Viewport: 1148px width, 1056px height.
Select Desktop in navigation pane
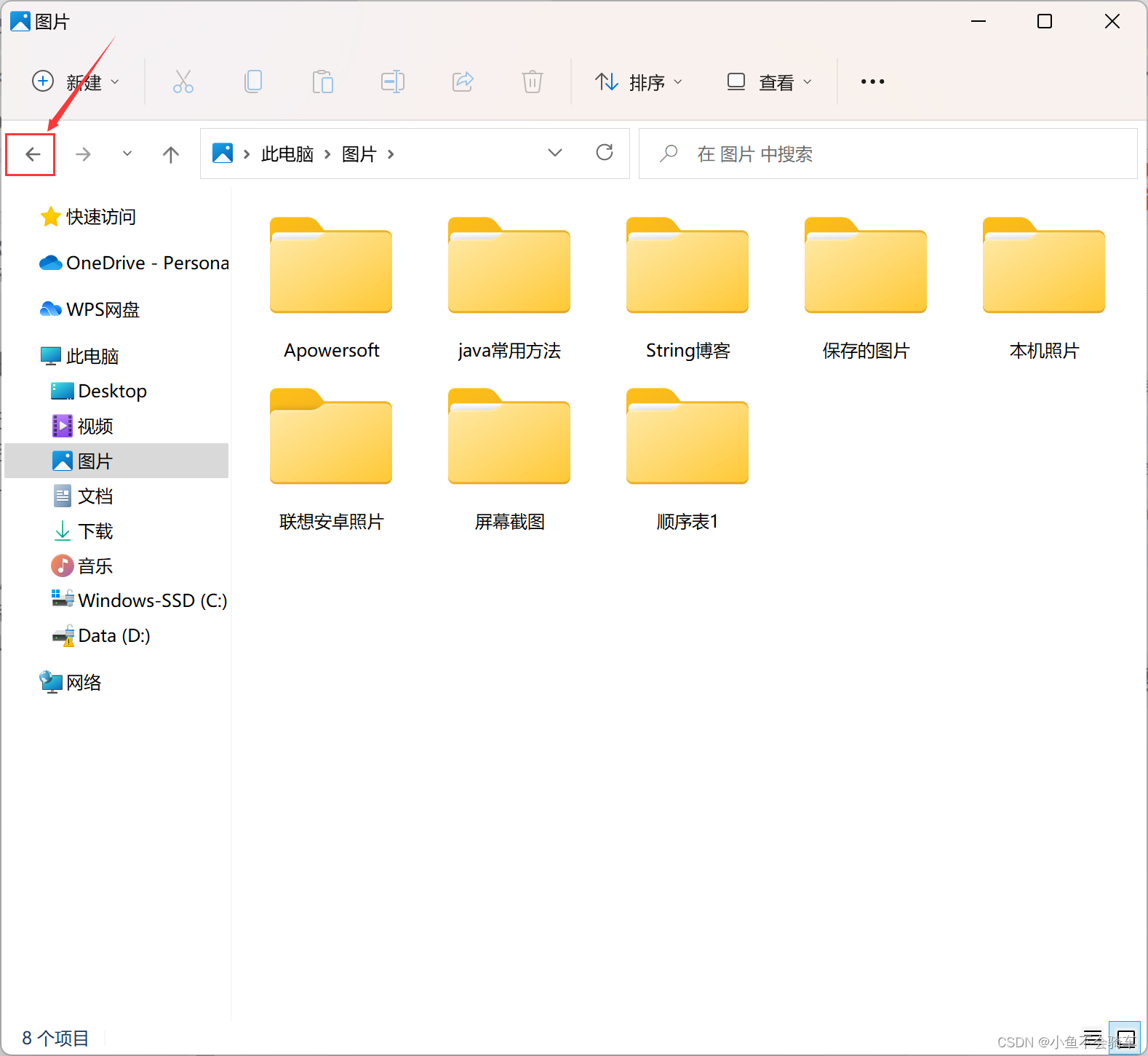click(112, 391)
